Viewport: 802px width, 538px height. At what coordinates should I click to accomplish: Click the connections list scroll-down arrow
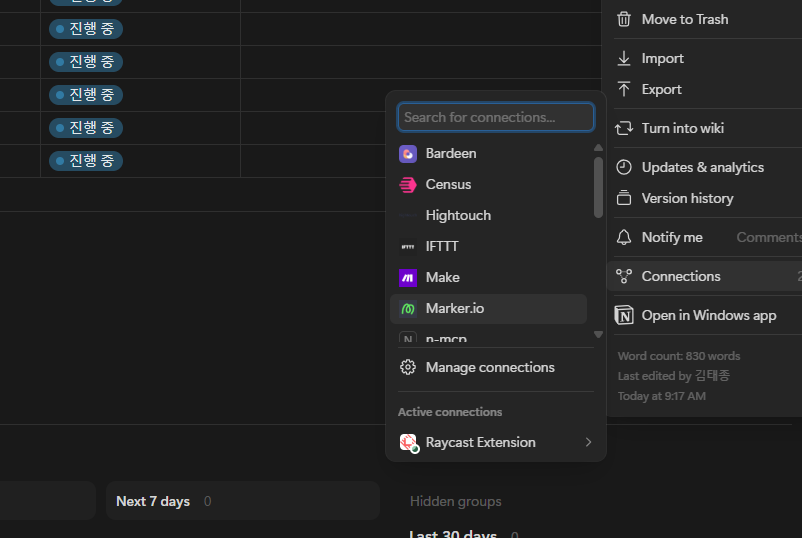coord(598,334)
